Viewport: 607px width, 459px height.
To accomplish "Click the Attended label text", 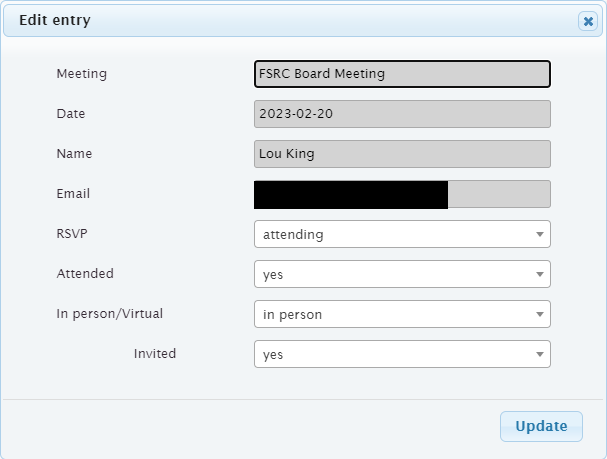I will tap(85, 273).
